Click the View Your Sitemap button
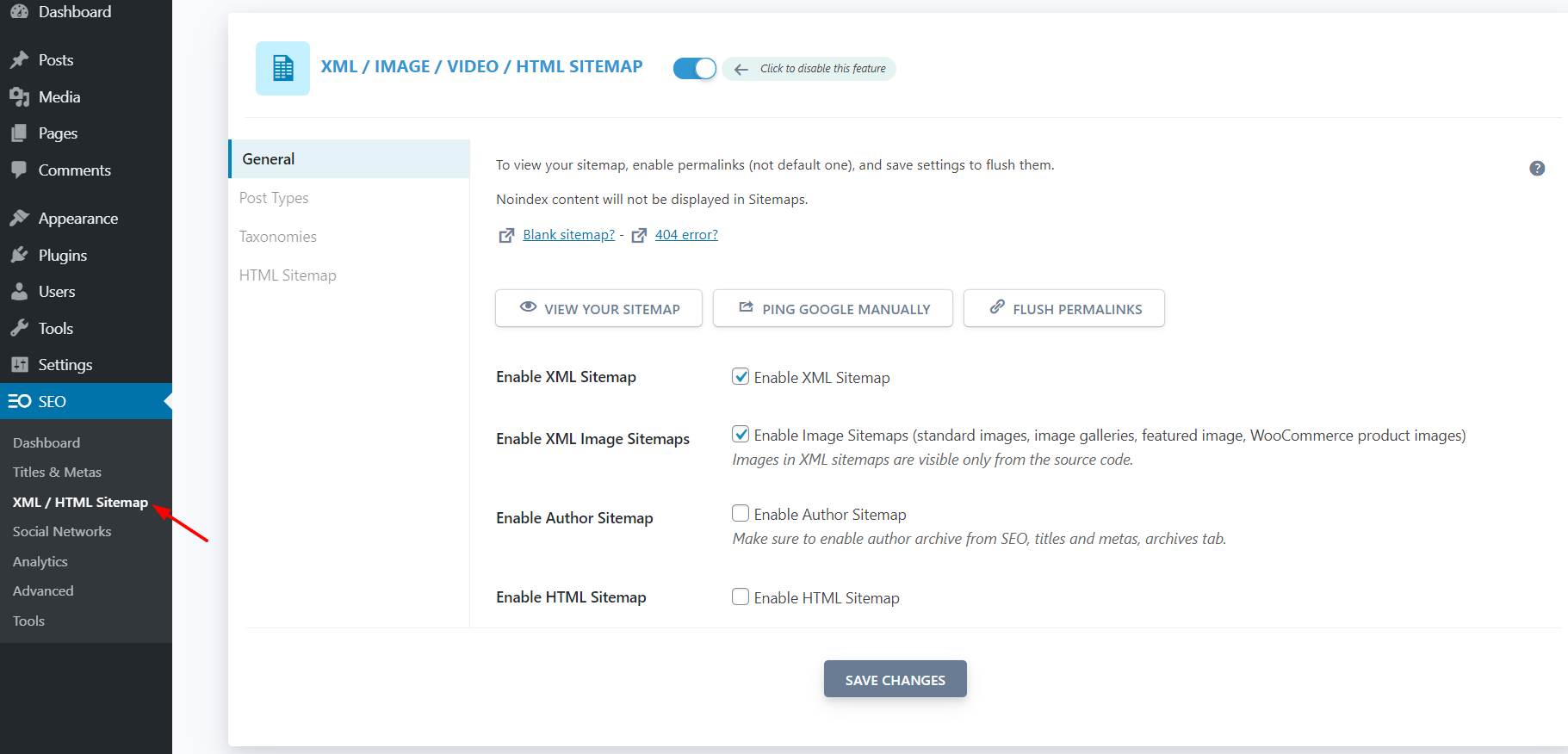Image resolution: width=1568 pixels, height=754 pixels. click(x=598, y=308)
